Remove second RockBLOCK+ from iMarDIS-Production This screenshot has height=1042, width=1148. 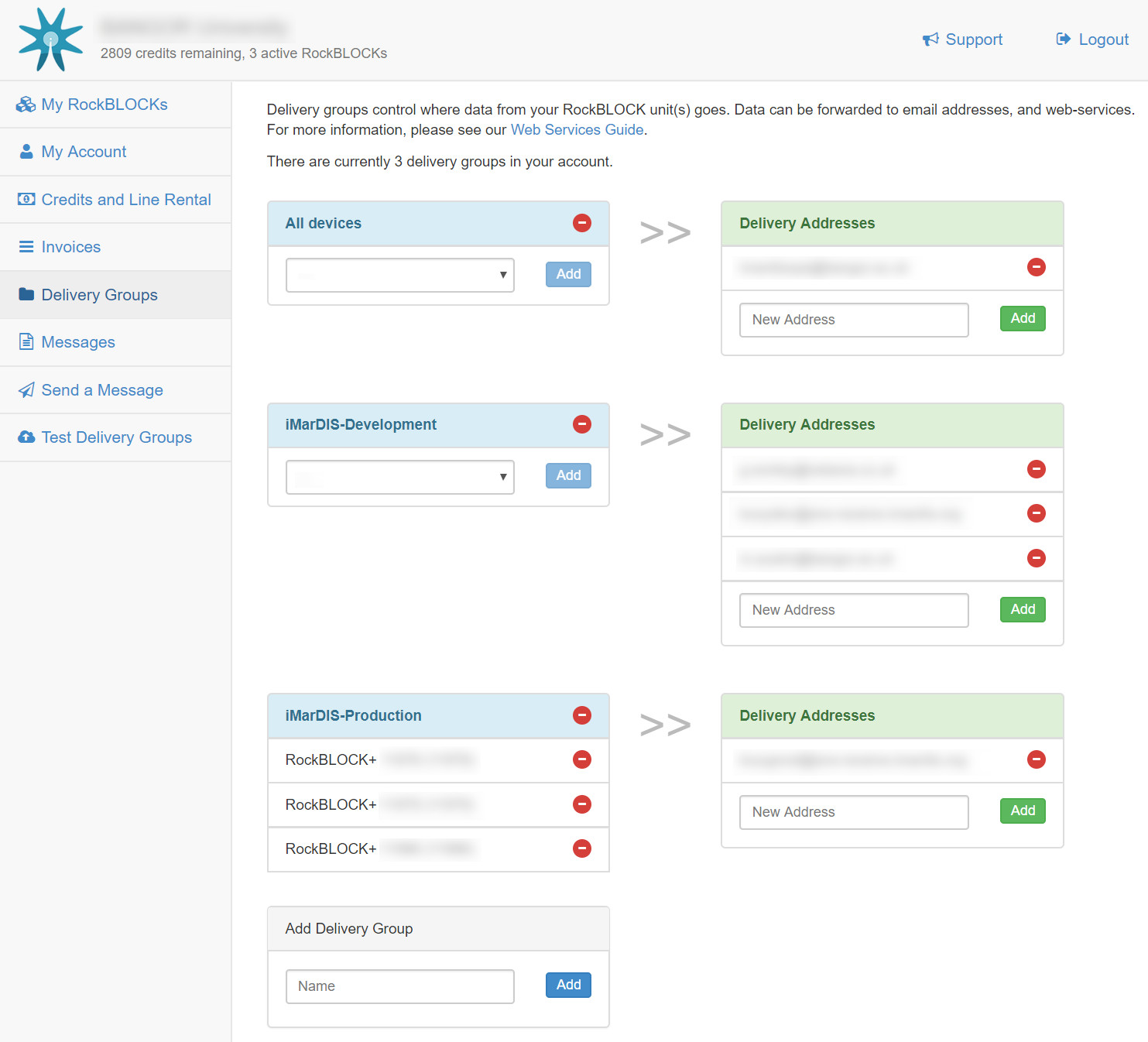tap(582, 804)
